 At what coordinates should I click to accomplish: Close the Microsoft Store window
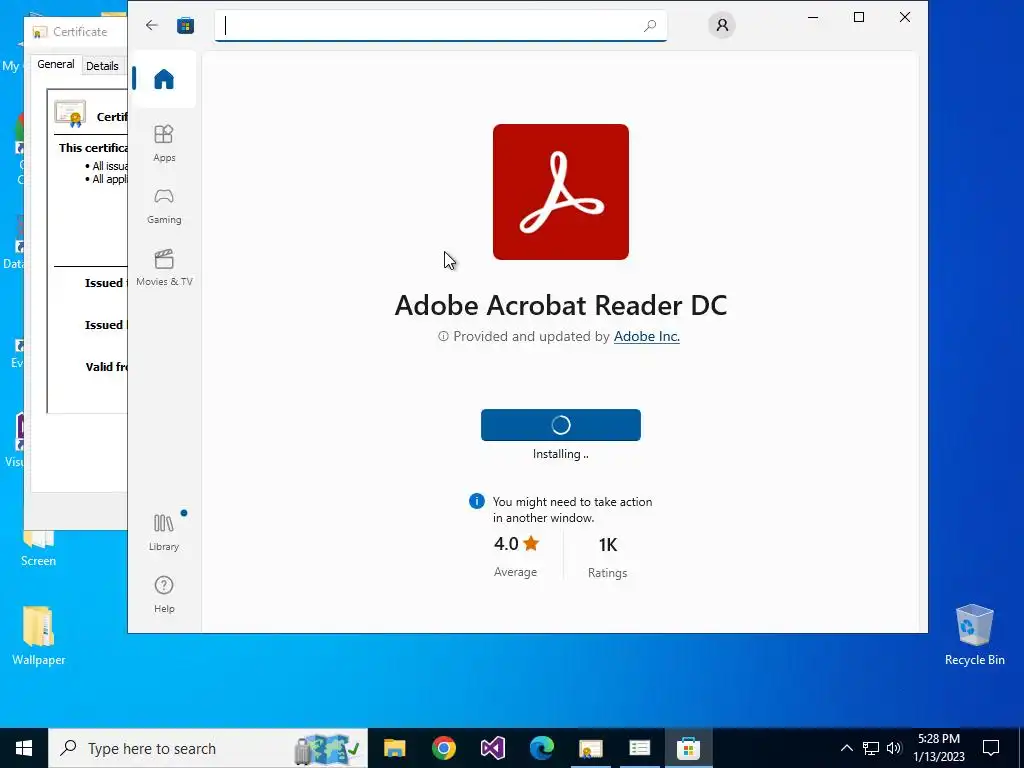[904, 17]
